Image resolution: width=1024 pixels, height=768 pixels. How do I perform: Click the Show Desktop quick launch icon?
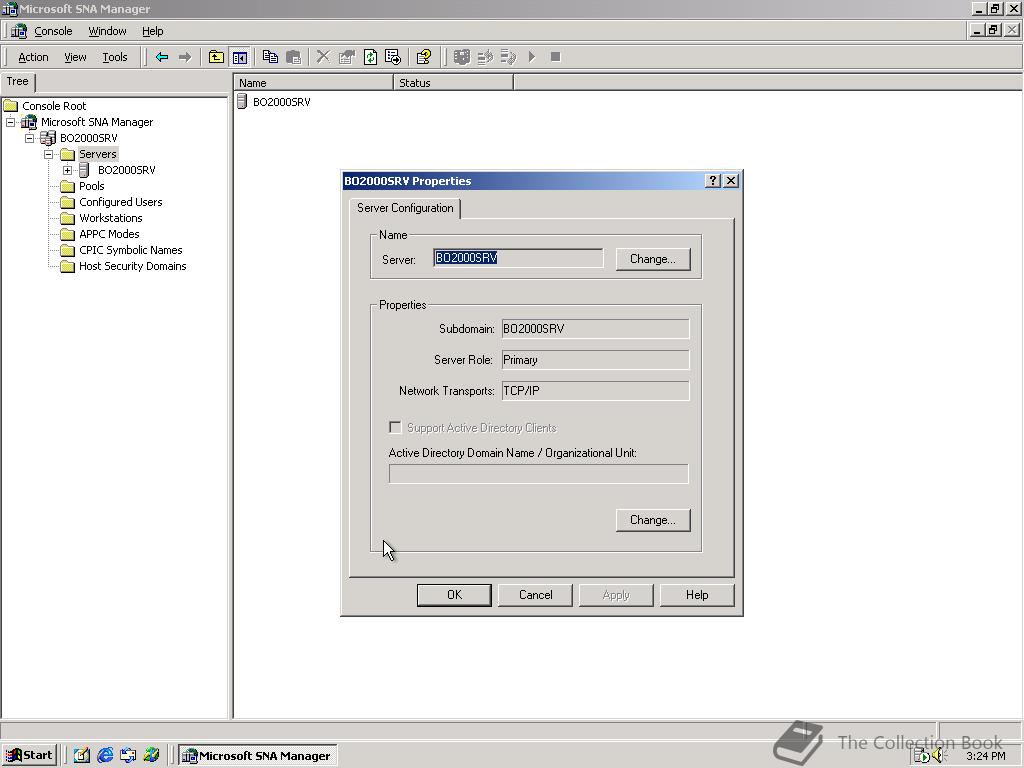tap(82, 755)
